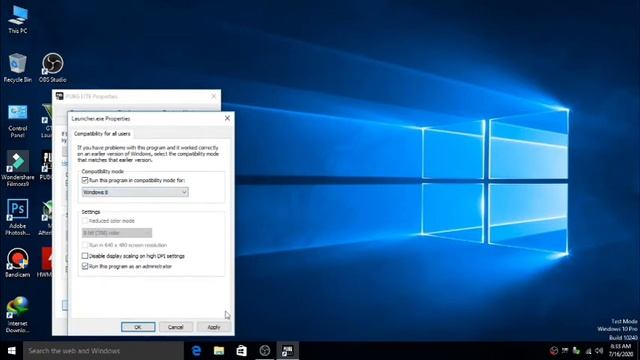Open Control Panel desktop icon
Viewport: 640px width, 360px height.
pos(18,121)
